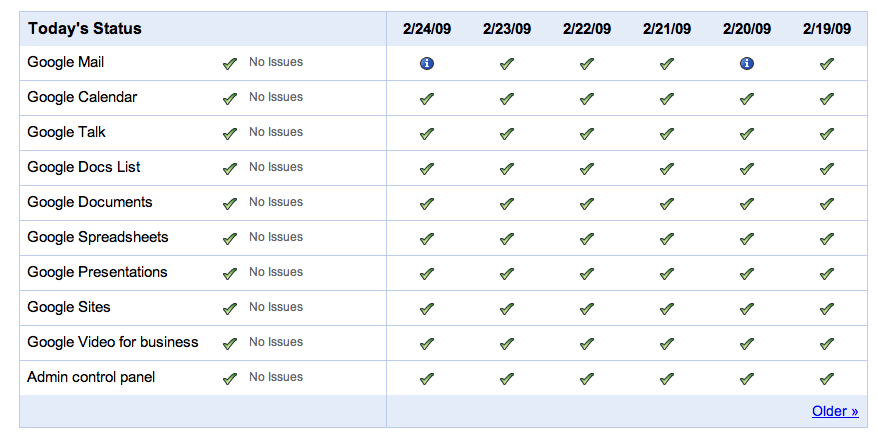Screen dimensions: 878x437
Task: Click Google Video for business checkmark for 2/22/09
Action: click(x=587, y=343)
